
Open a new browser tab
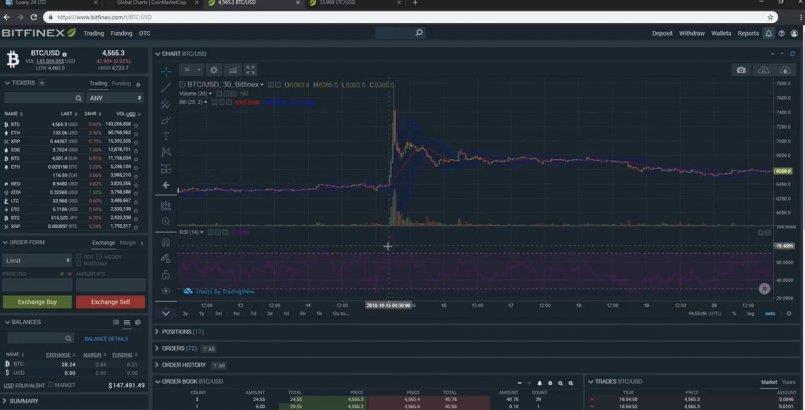click(415, 3)
